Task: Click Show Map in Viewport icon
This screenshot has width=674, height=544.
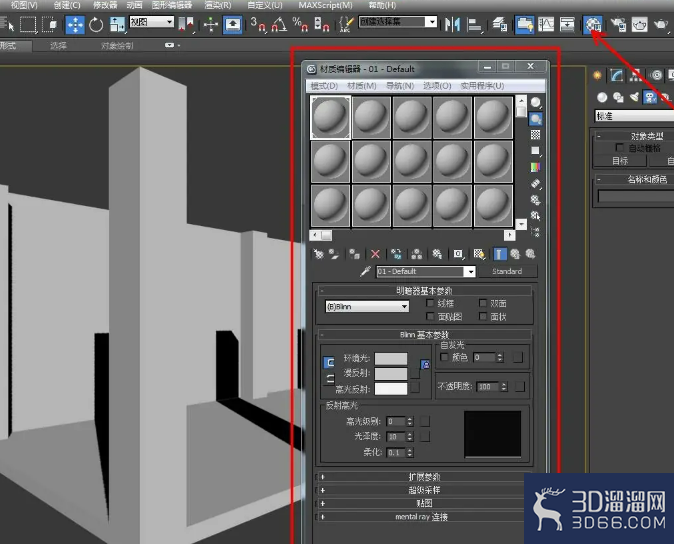Action: tap(479, 254)
